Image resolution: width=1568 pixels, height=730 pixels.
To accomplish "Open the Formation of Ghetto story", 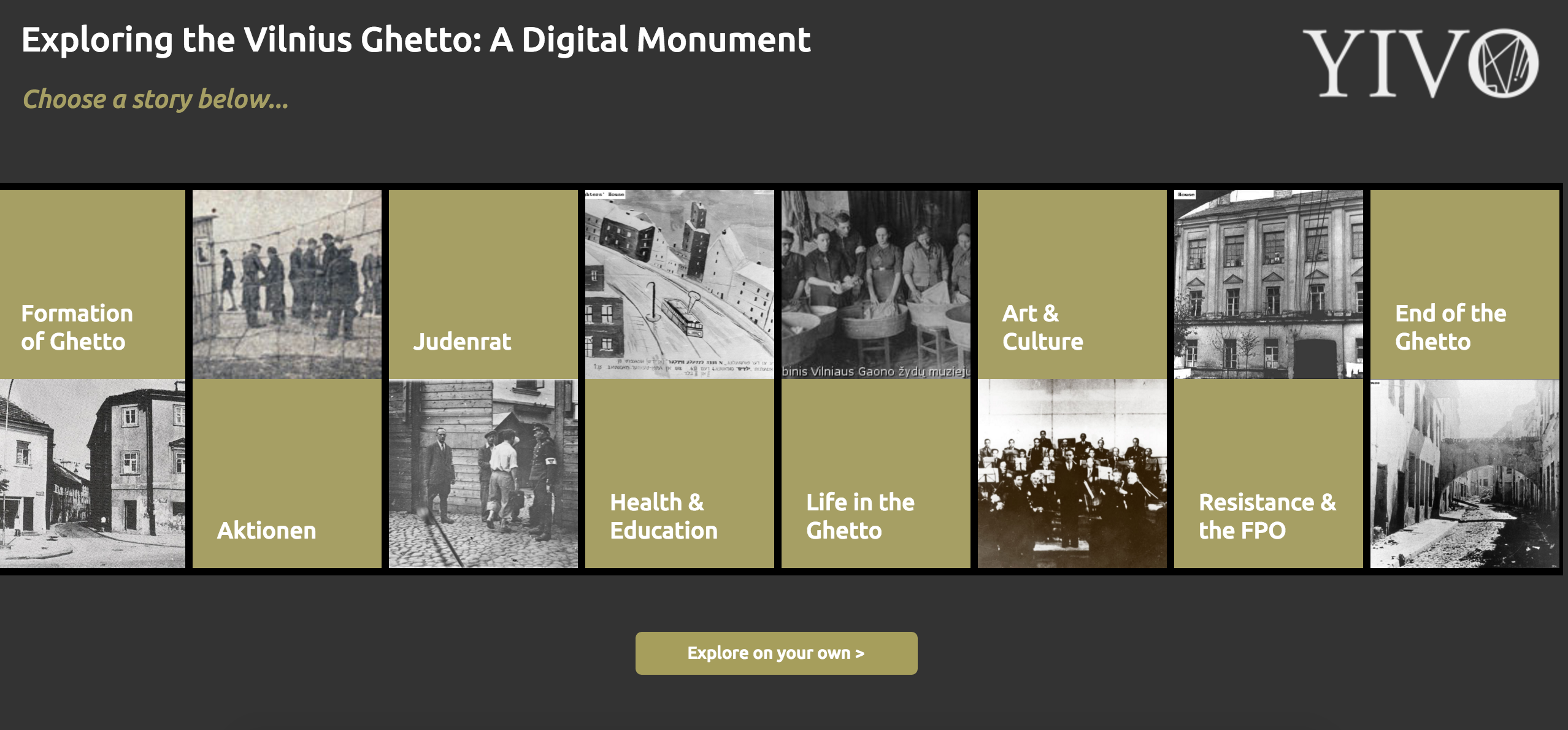I will (92, 285).
